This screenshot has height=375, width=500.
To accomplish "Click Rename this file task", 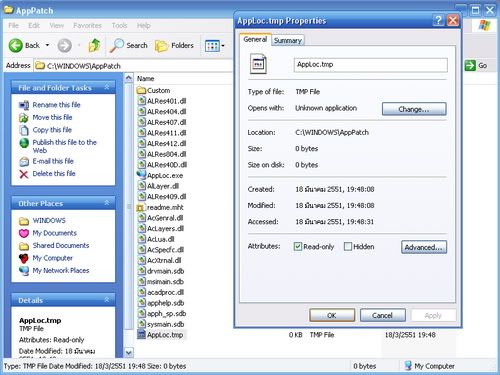I will point(56,105).
